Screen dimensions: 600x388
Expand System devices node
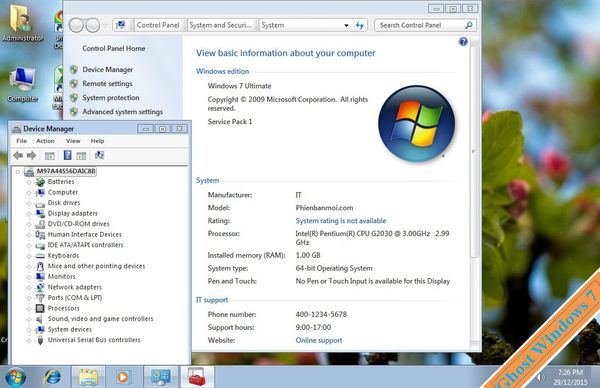click(29, 330)
